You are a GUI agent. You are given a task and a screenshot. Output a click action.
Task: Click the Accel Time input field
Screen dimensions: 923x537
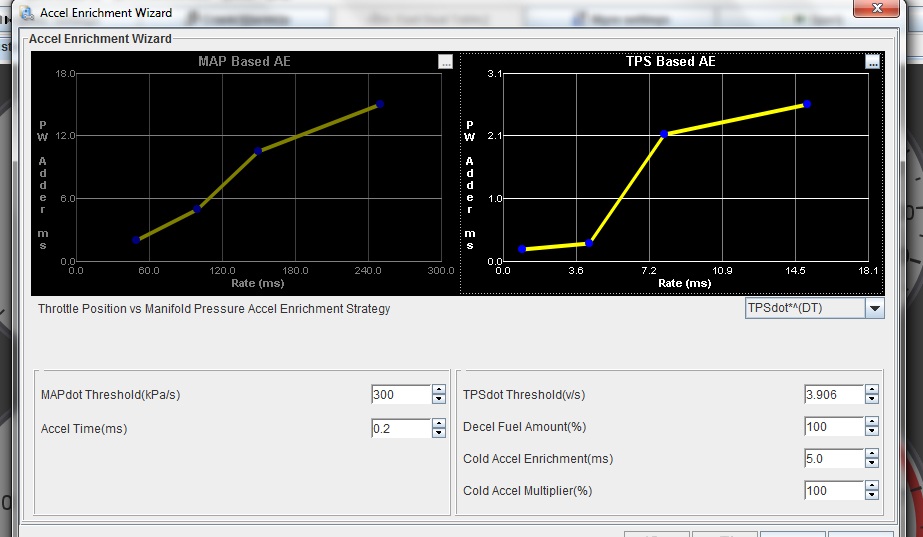[x=401, y=428]
